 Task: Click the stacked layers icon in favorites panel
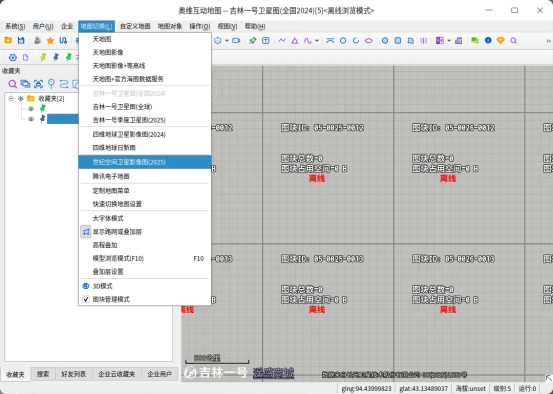(25, 84)
